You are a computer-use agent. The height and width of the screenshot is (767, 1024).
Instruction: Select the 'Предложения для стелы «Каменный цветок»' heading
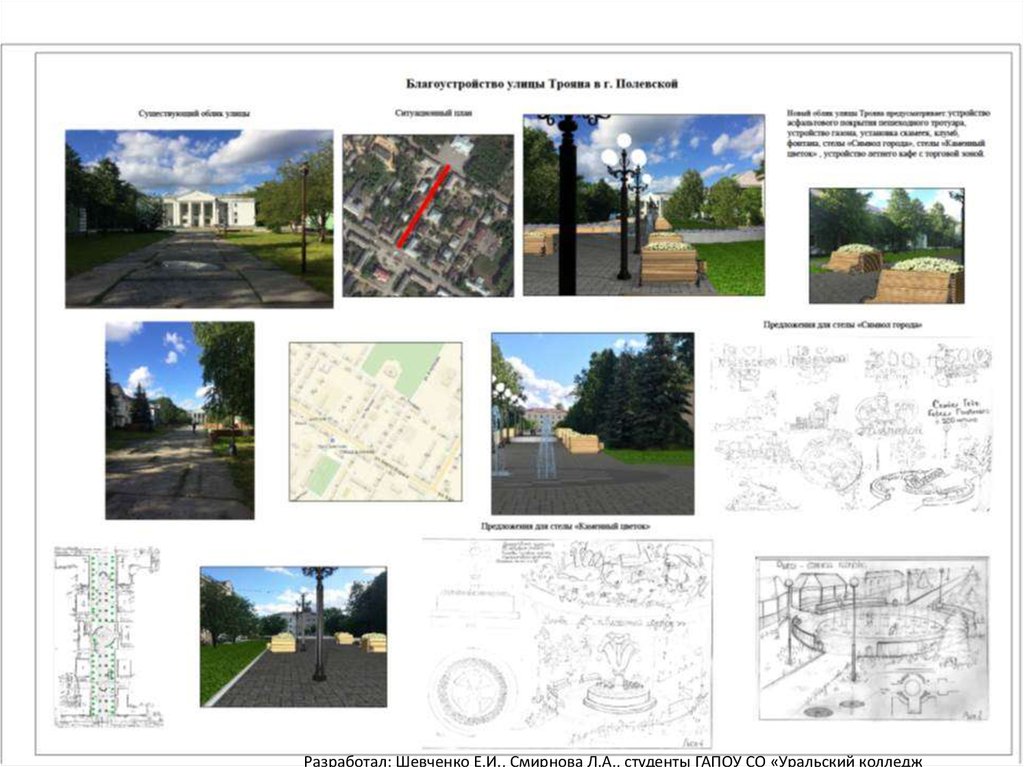566,527
